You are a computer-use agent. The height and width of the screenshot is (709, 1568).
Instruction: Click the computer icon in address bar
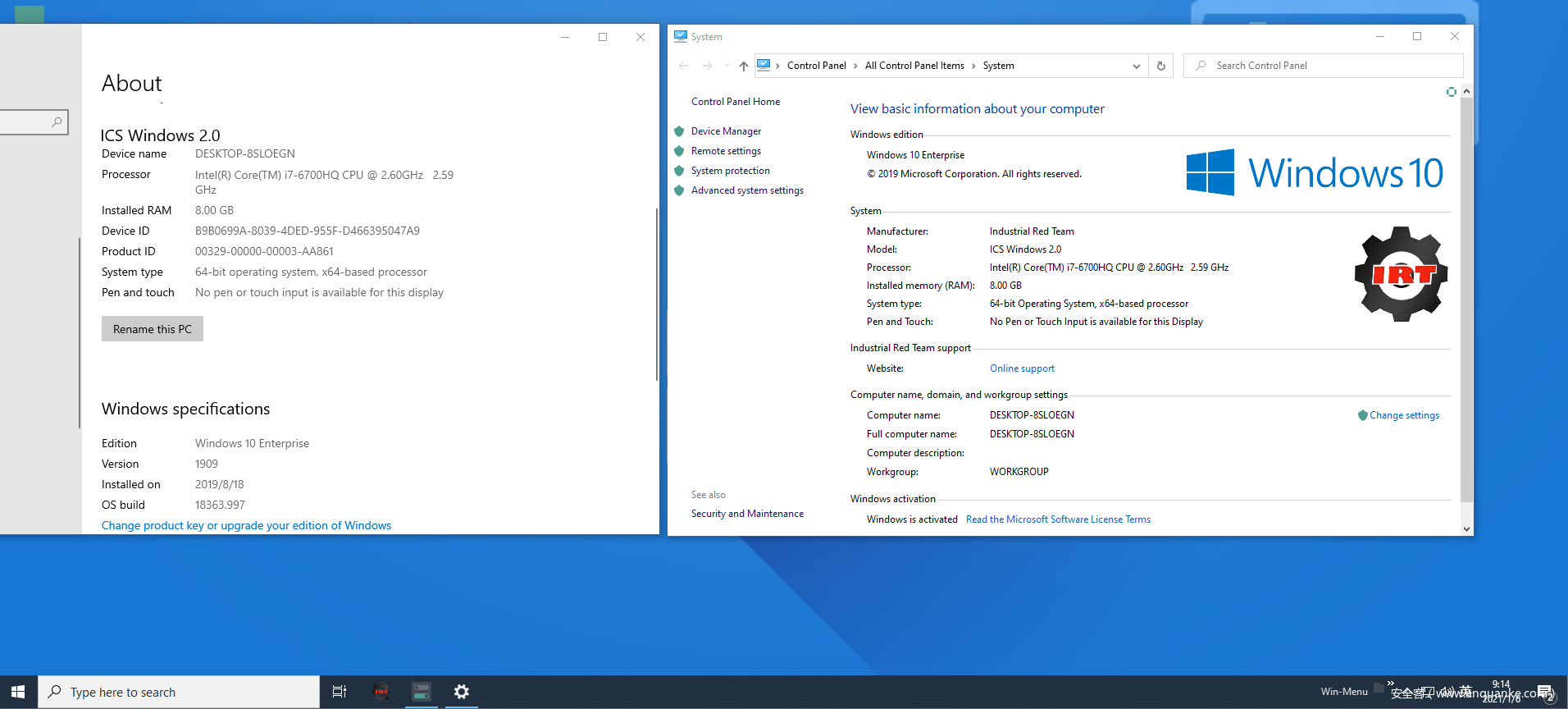click(x=763, y=65)
